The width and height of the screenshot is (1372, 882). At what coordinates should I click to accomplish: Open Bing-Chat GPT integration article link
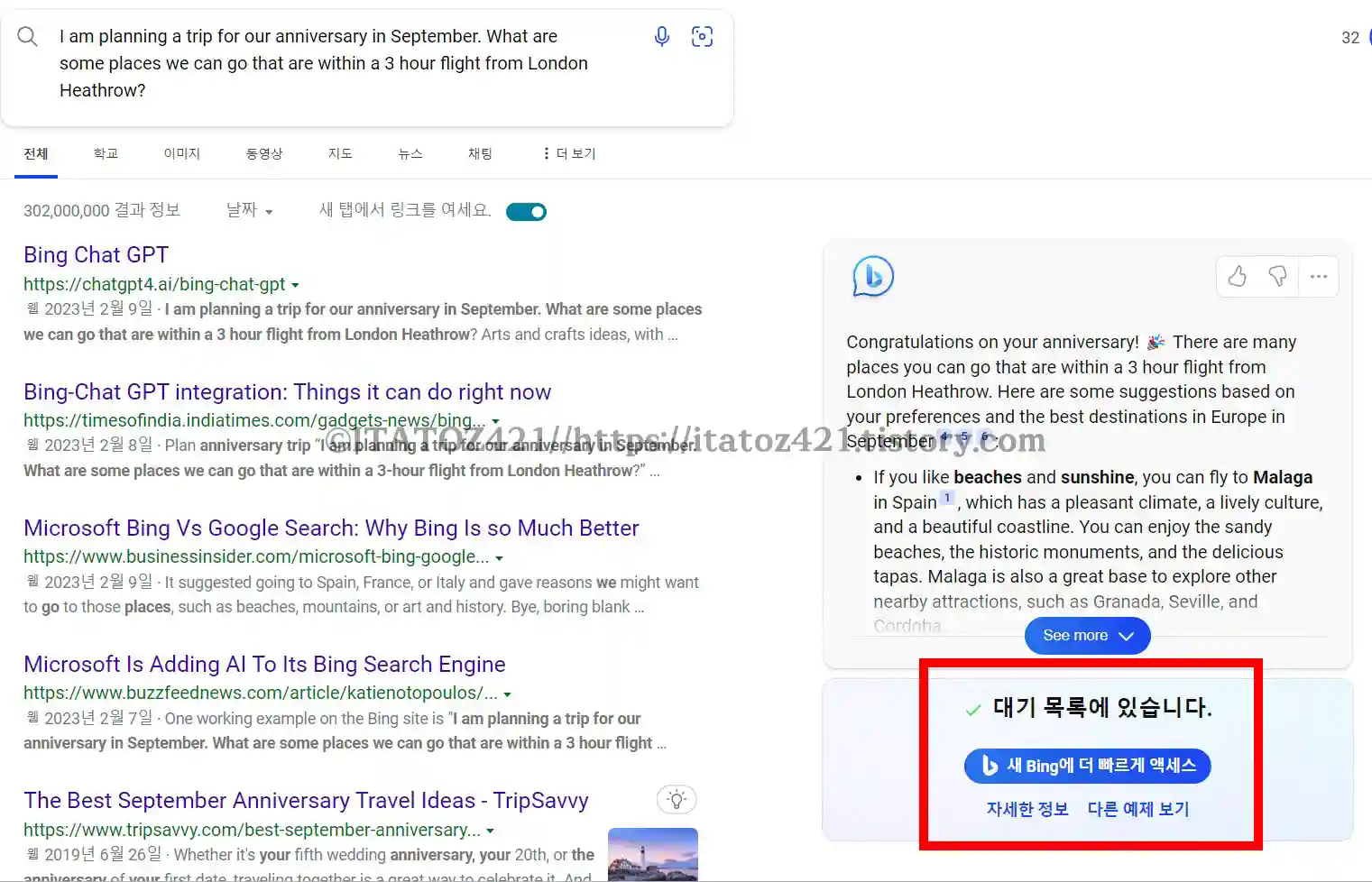pos(287,391)
